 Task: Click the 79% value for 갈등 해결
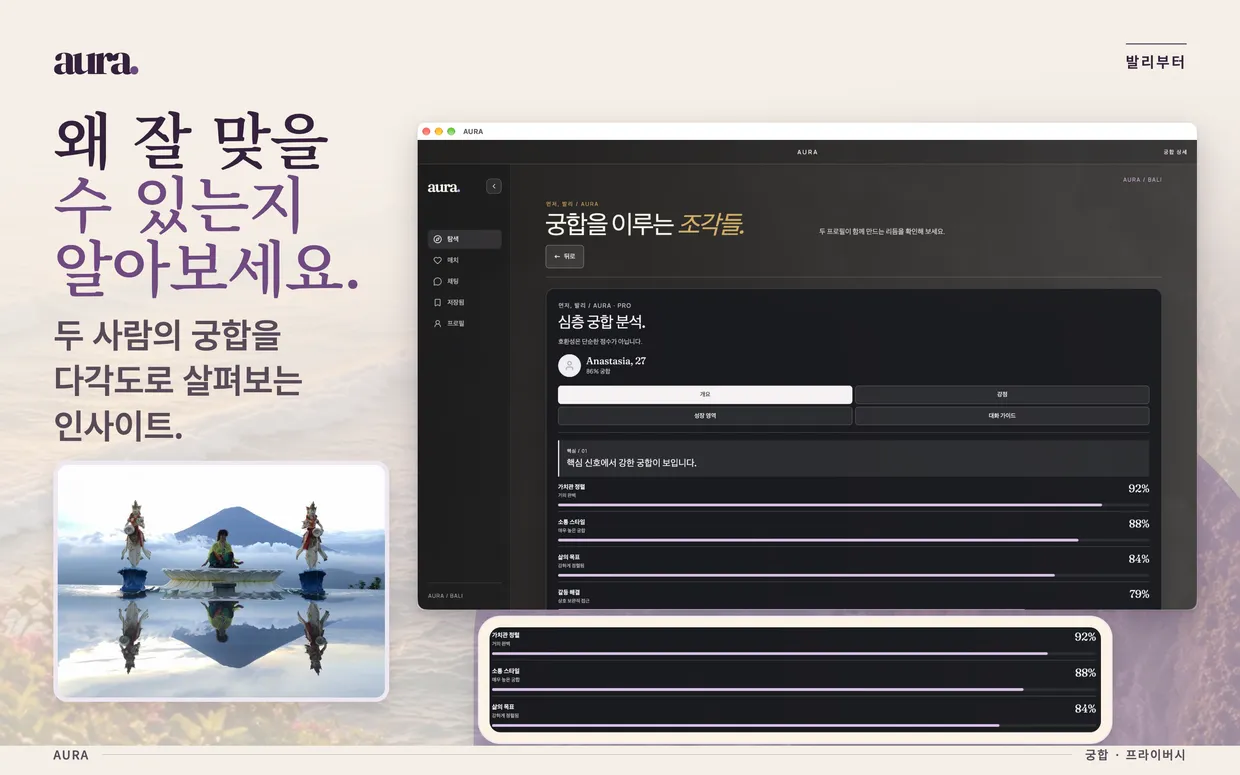click(1138, 594)
